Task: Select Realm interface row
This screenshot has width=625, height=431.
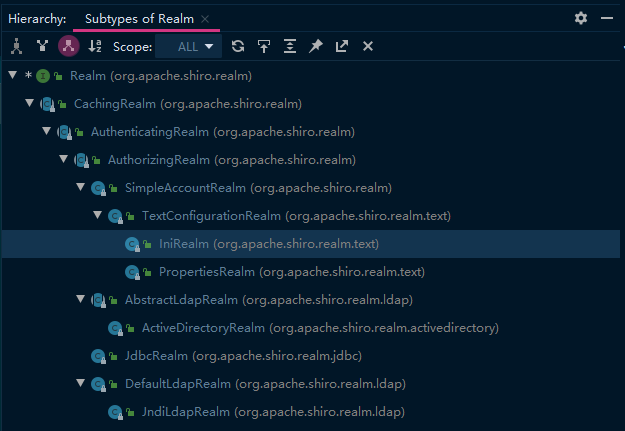Action: [311, 76]
